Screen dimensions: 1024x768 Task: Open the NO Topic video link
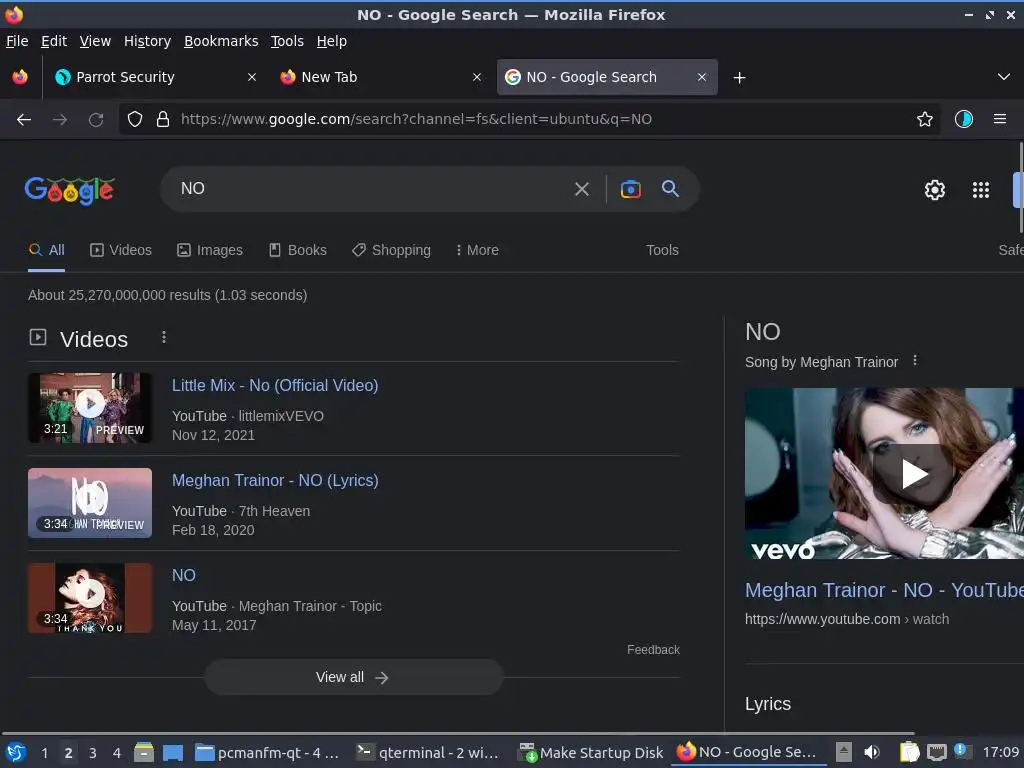184,575
